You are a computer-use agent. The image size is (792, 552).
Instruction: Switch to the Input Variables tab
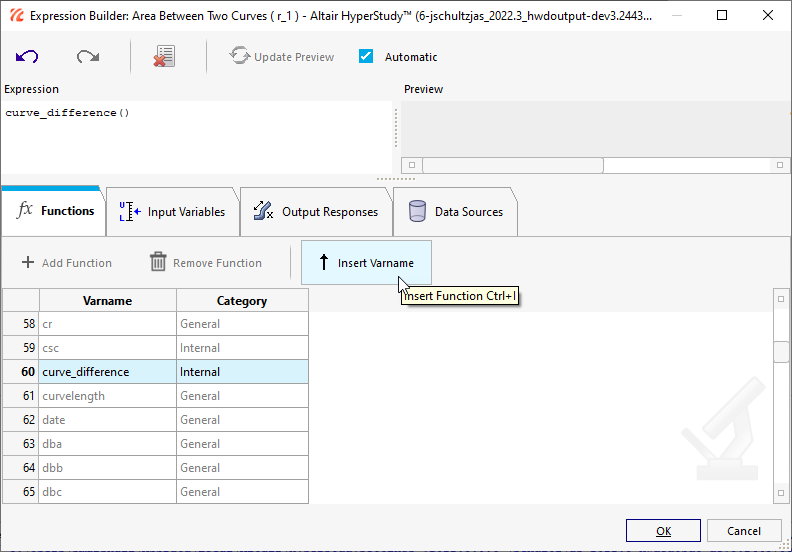pyautogui.click(x=172, y=212)
